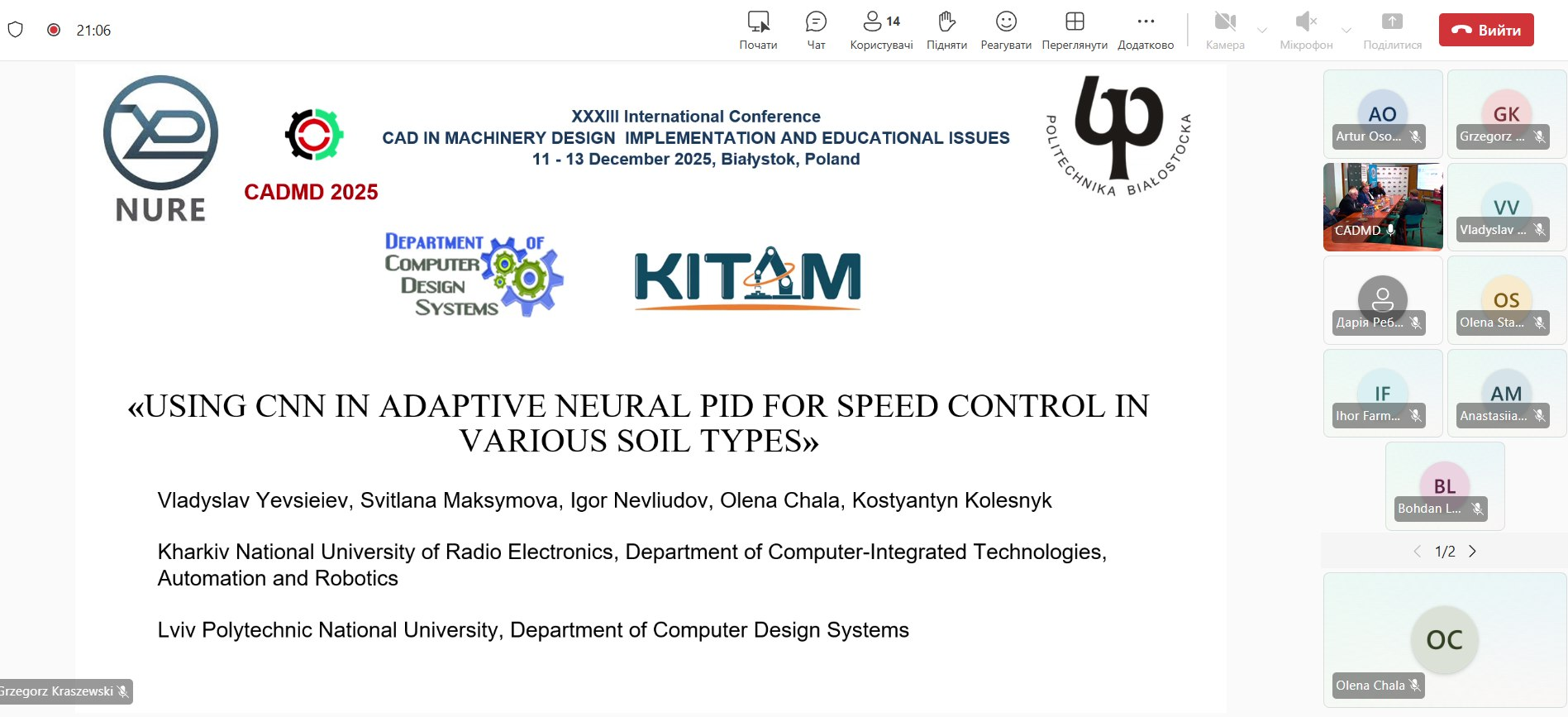Image resolution: width=1568 pixels, height=717 pixels.
Task: Open the Чат (chat) panel
Action: click(x=816, y=30)
